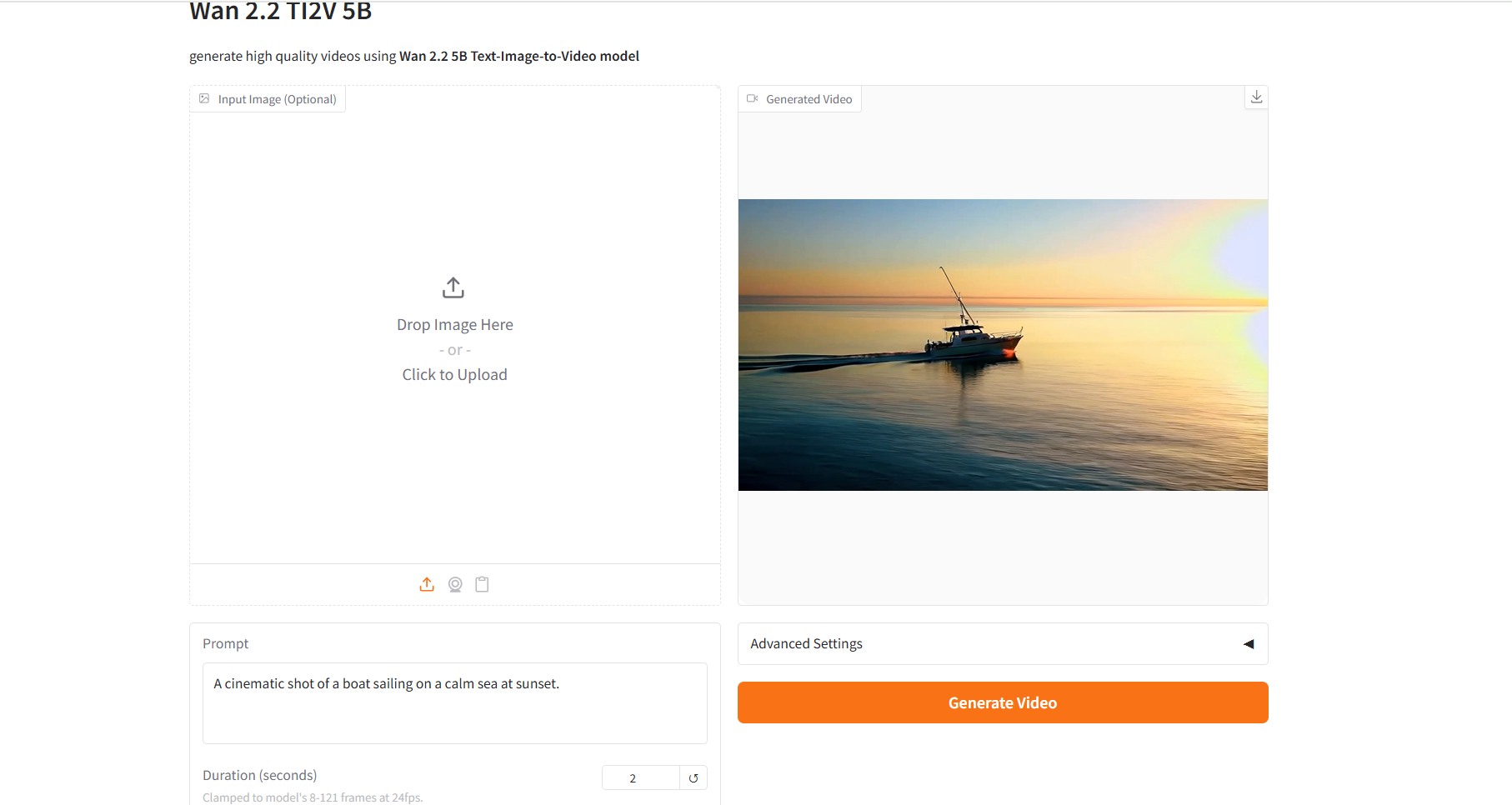Select the orange upload-file source icon
Screen dimensions: 1512x805
[427, 584]
